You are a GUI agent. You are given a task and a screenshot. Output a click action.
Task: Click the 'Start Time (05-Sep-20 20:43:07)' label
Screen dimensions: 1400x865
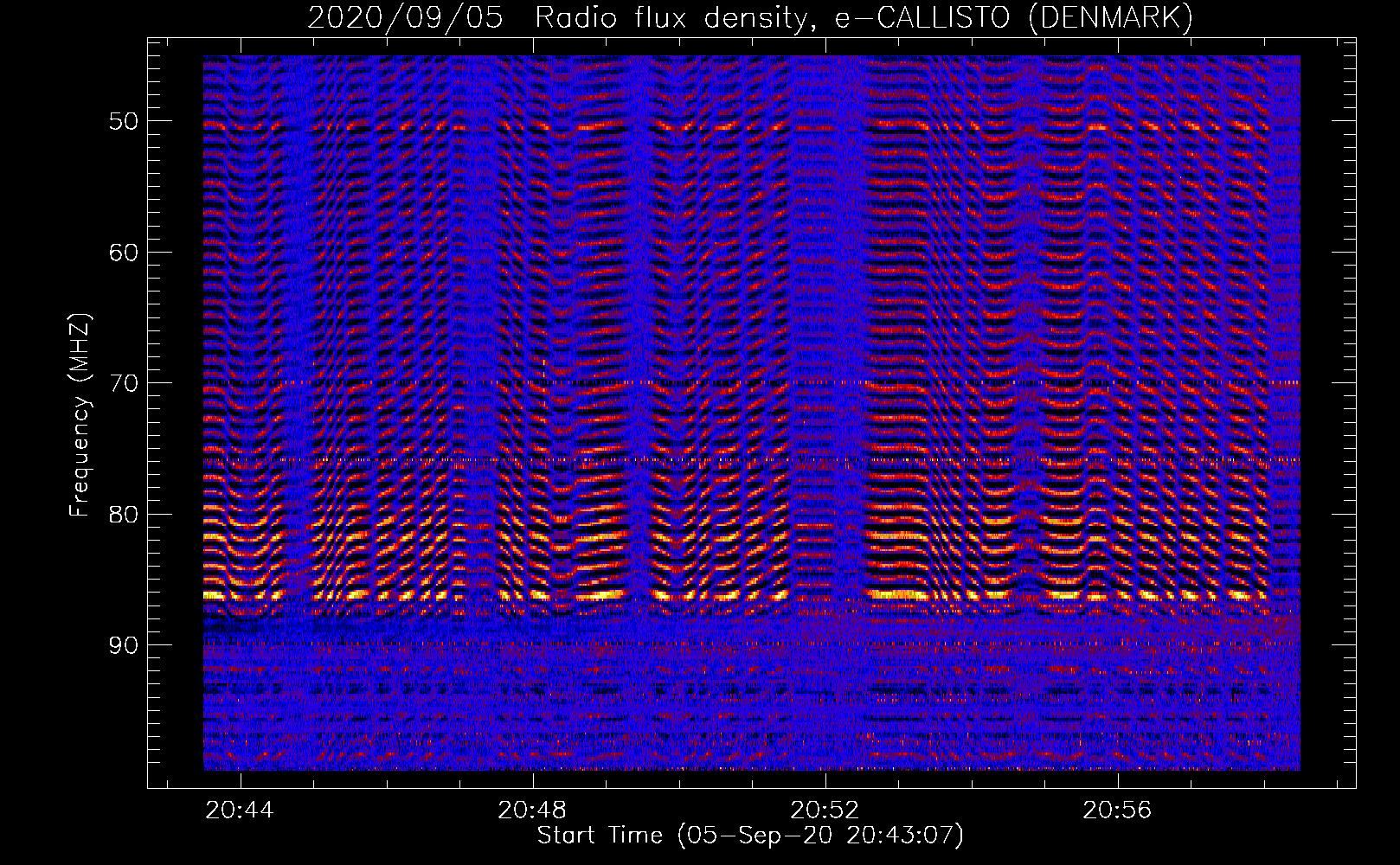[x=750, y=836]
